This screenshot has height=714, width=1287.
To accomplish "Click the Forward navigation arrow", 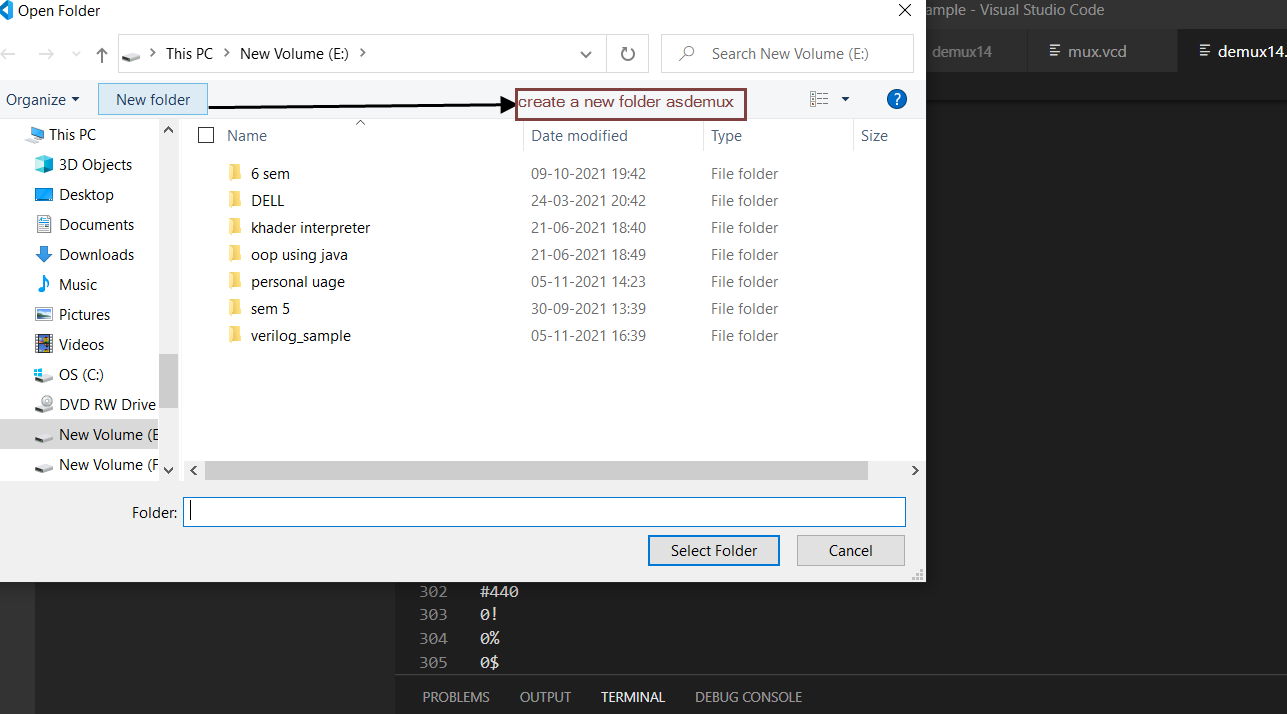I will click(x=46, y=54).
